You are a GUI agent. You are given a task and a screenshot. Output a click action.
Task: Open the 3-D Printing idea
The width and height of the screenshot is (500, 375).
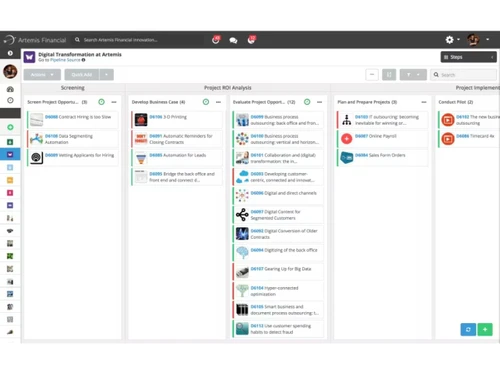(177, 120)
